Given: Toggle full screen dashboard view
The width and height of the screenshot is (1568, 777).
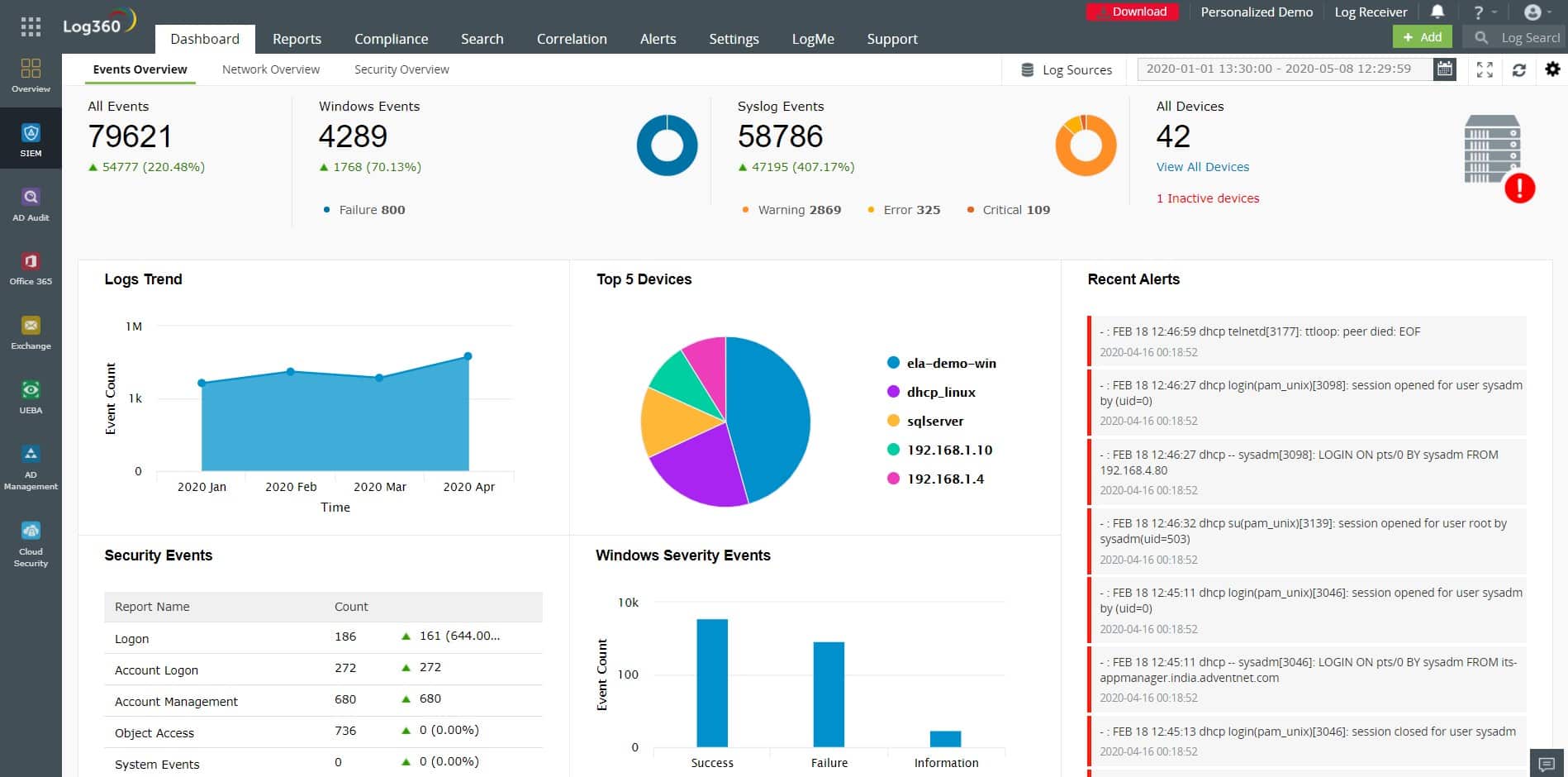Looking at the screenshot, I should (x=1485, y=69).
